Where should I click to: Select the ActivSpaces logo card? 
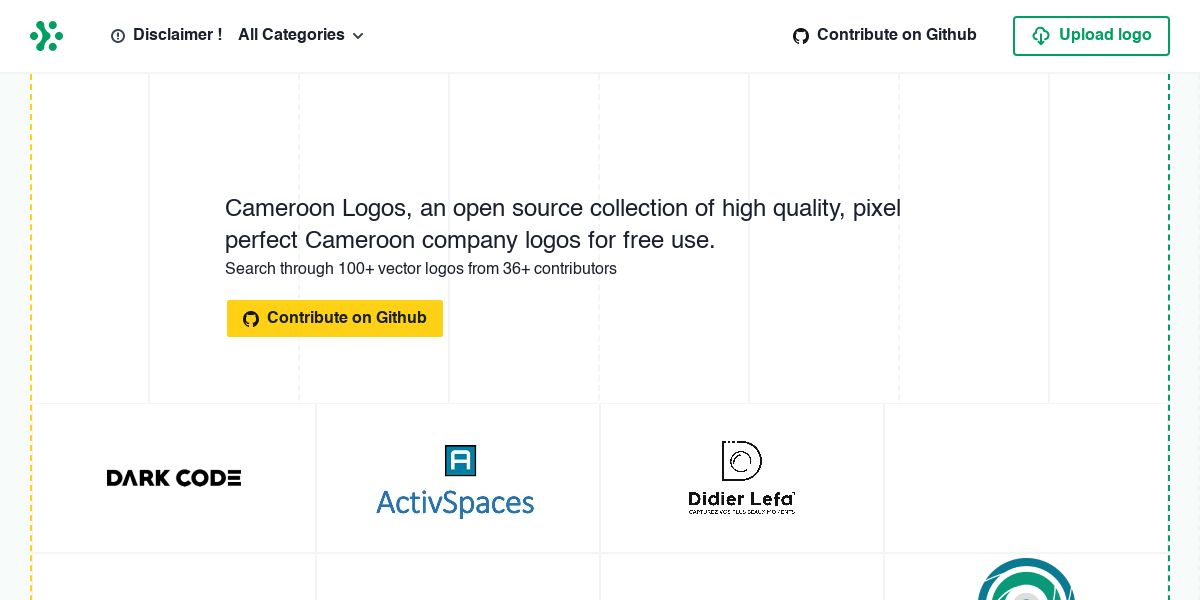458,478
